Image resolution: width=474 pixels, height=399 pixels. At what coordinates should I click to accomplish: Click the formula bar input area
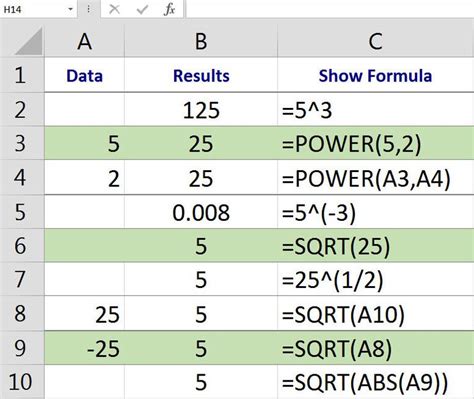pyautogui.click(x=330, y=9)
